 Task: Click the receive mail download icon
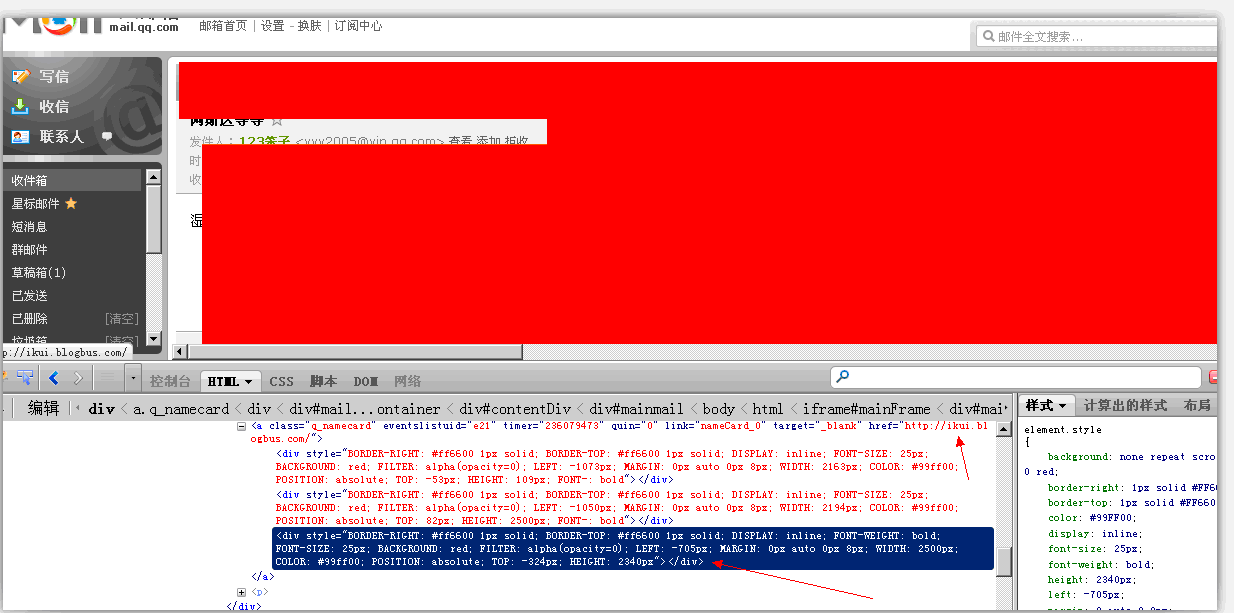coord(20,106)
